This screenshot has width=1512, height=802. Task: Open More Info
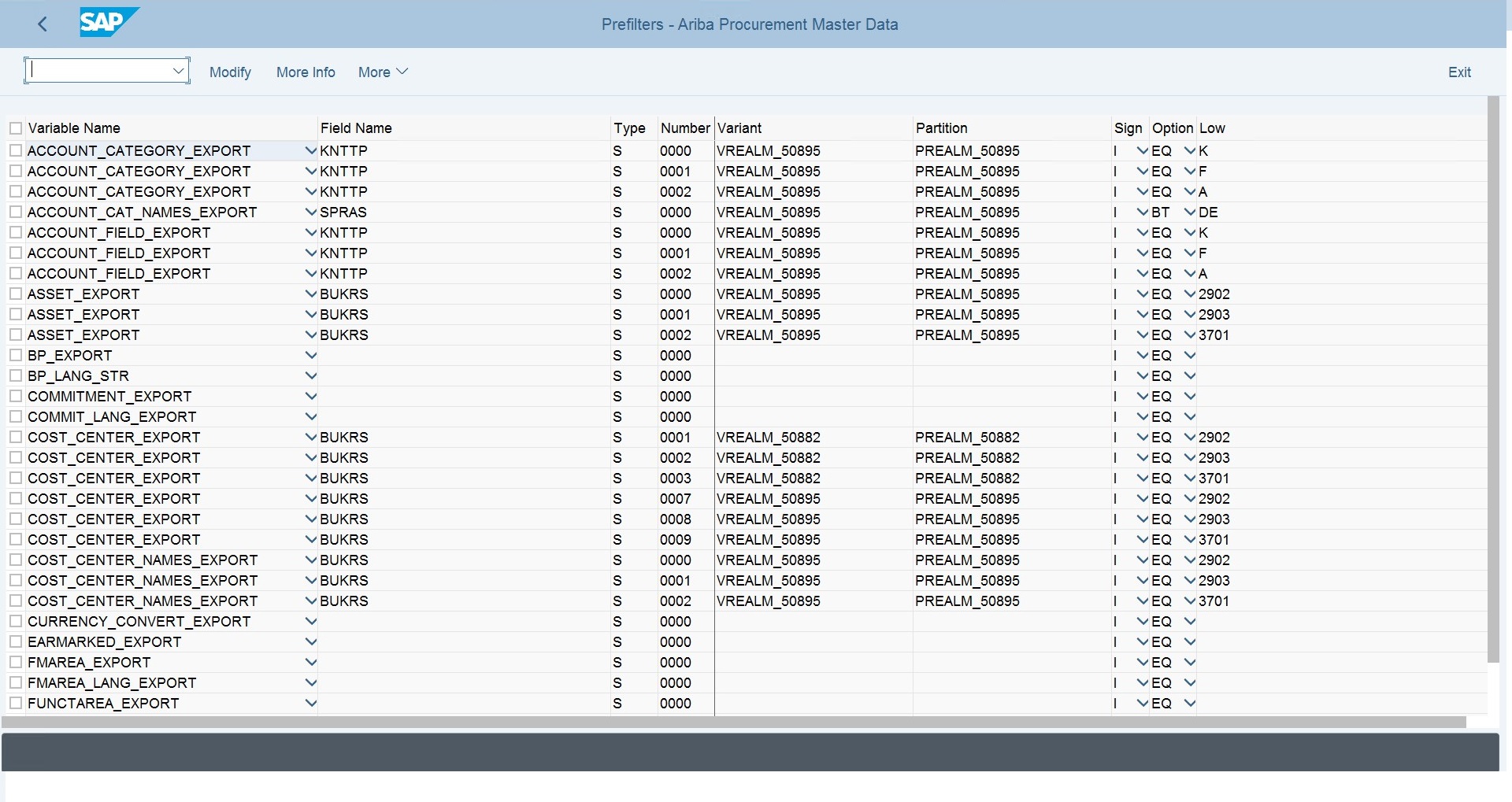(306, 72)
